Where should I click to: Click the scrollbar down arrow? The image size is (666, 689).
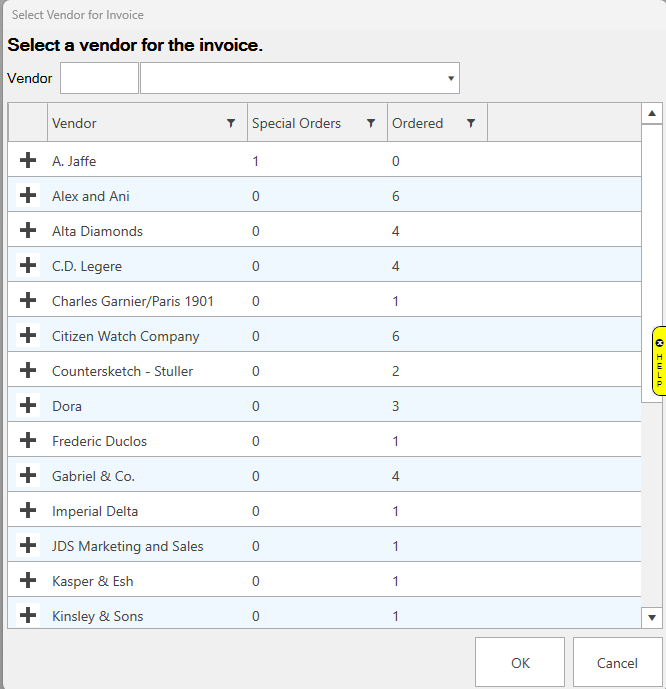click(x=652, y=618)
